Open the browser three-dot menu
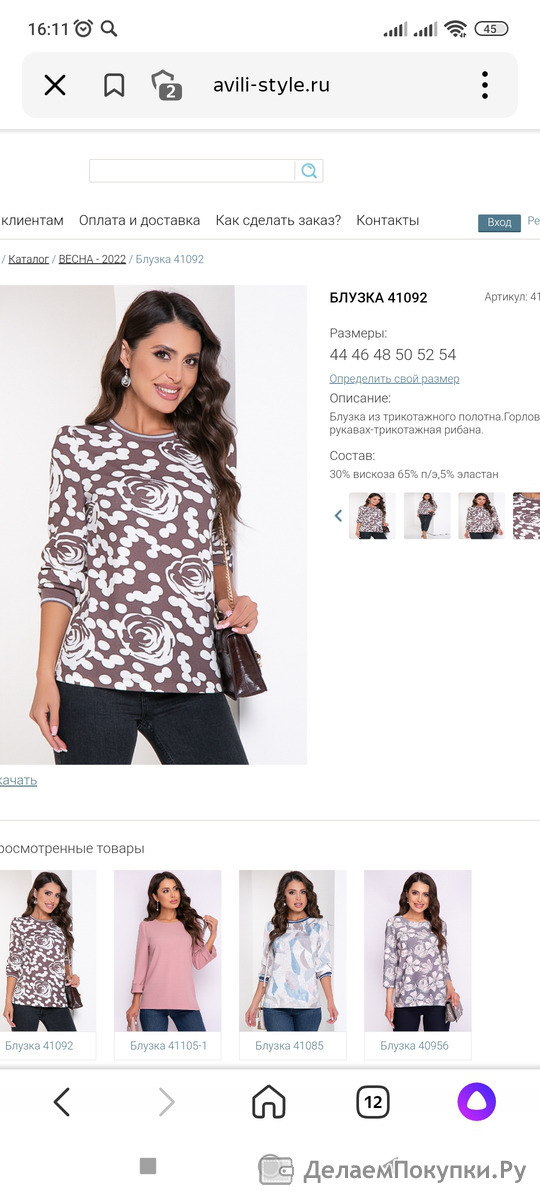 (485, 85)
